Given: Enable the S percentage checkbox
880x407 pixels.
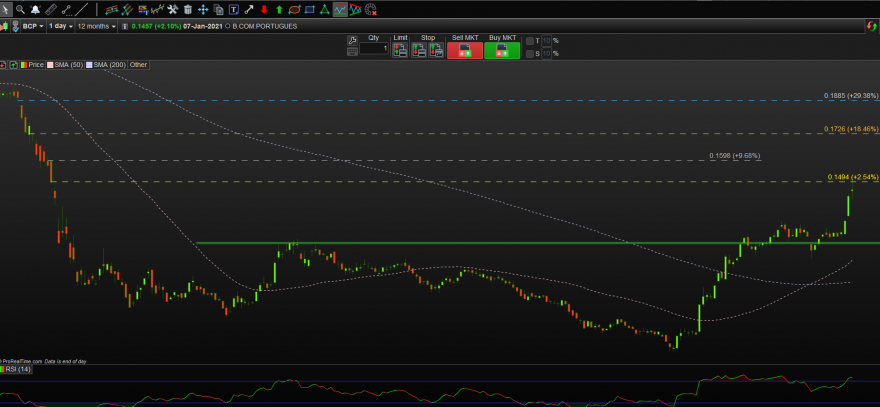Looking at the screenshot, I should tap(530, 54).
